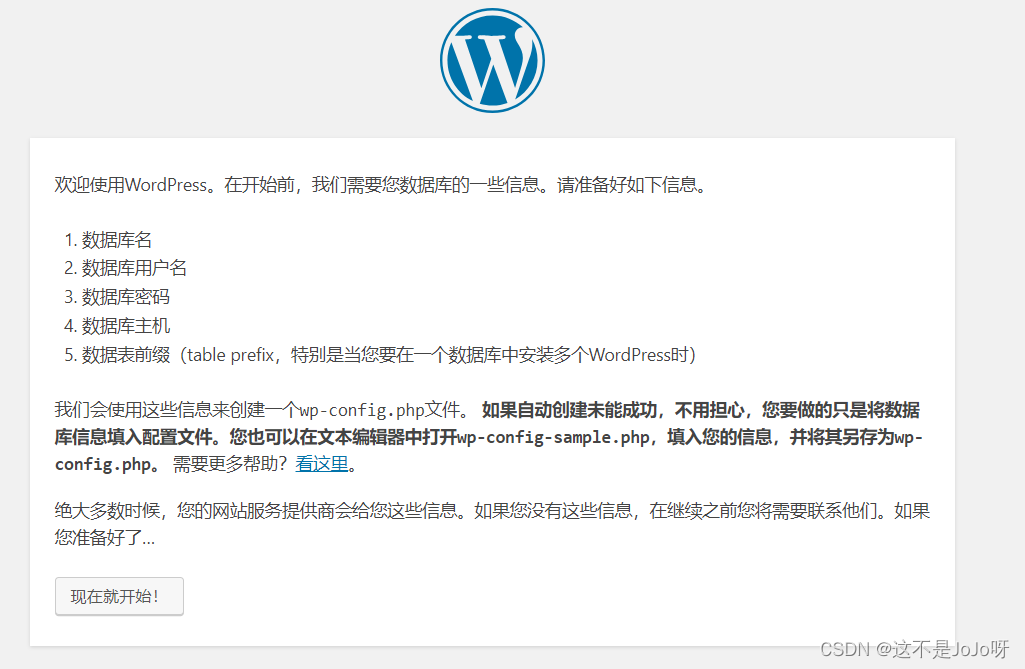
Task: Click the 现在就开始! button
Action: pos(119,596)
